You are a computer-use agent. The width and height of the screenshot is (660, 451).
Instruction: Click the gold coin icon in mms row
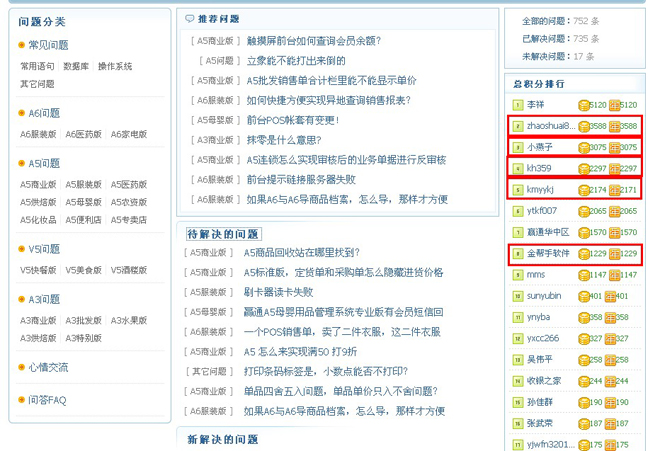coord(584,274)
